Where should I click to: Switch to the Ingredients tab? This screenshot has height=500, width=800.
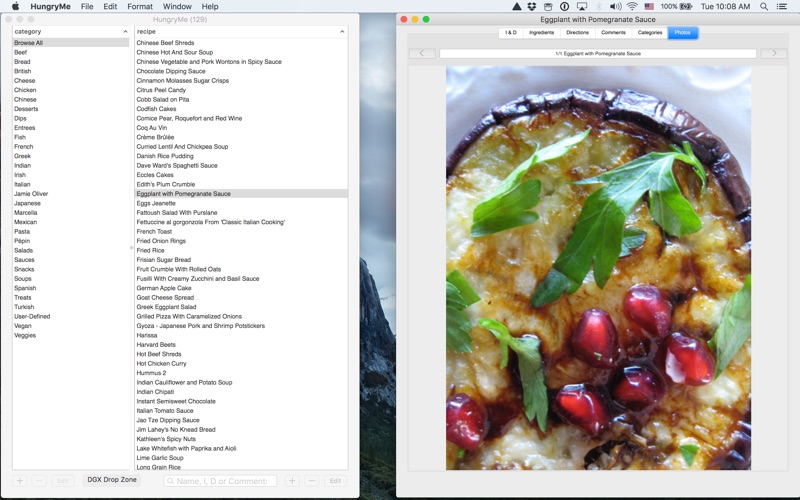click(541, 33)
